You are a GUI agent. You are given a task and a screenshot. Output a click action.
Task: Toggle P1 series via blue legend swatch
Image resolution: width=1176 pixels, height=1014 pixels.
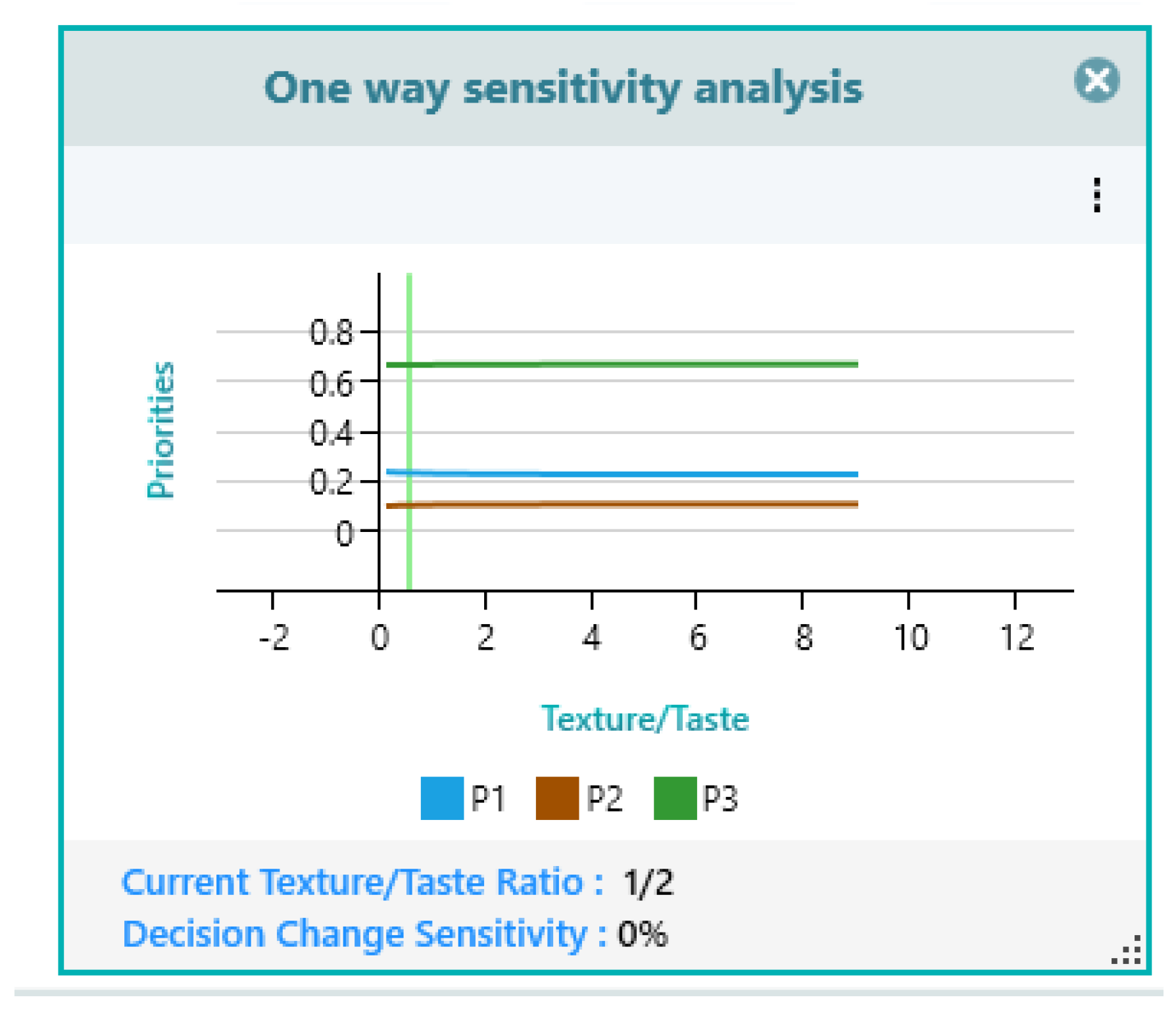pyautogui.click(x=441, y=798)
